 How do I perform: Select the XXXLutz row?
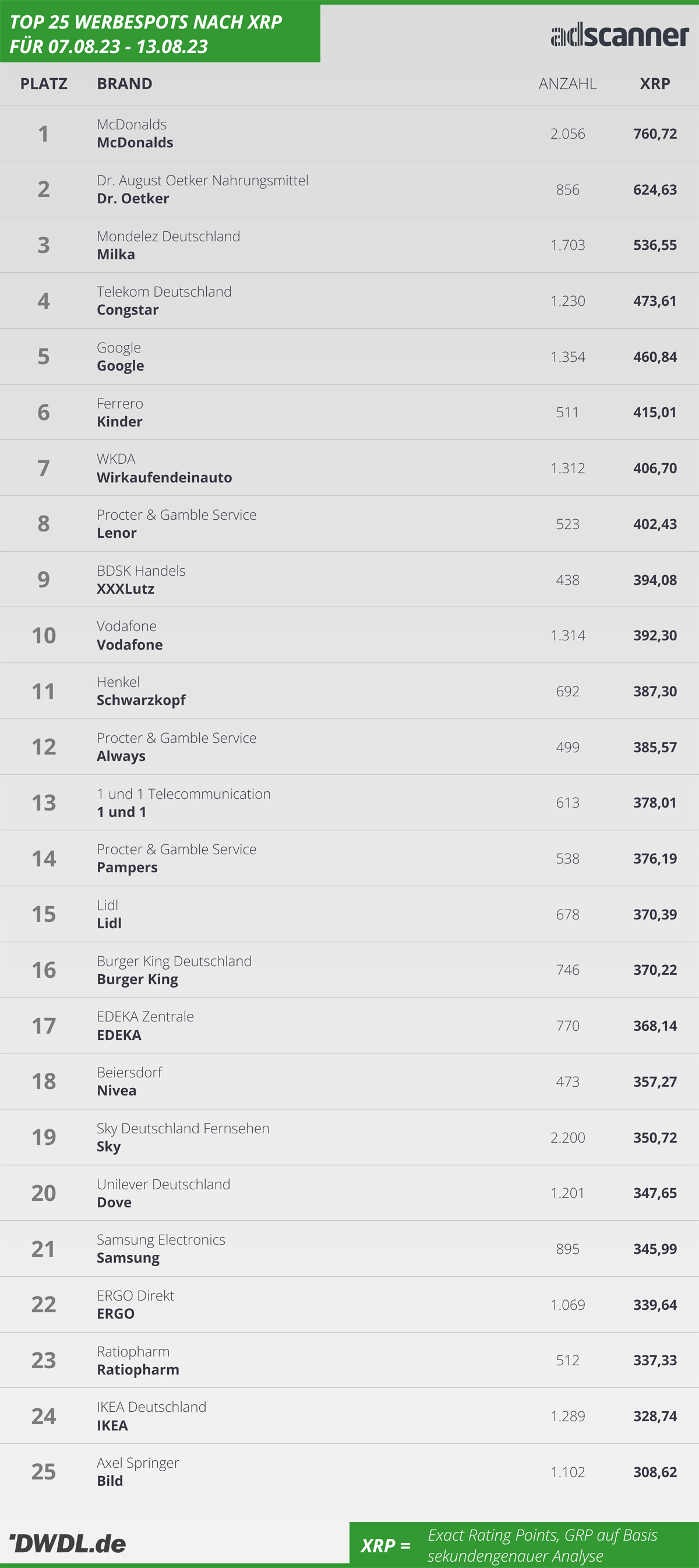[x=349, y=579]
